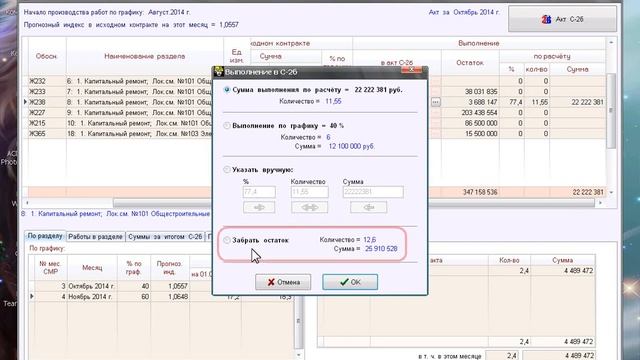Click the 4 489 472 sum cell in first row
This screenshot has width=640, height=360.
tap(563, 271)
